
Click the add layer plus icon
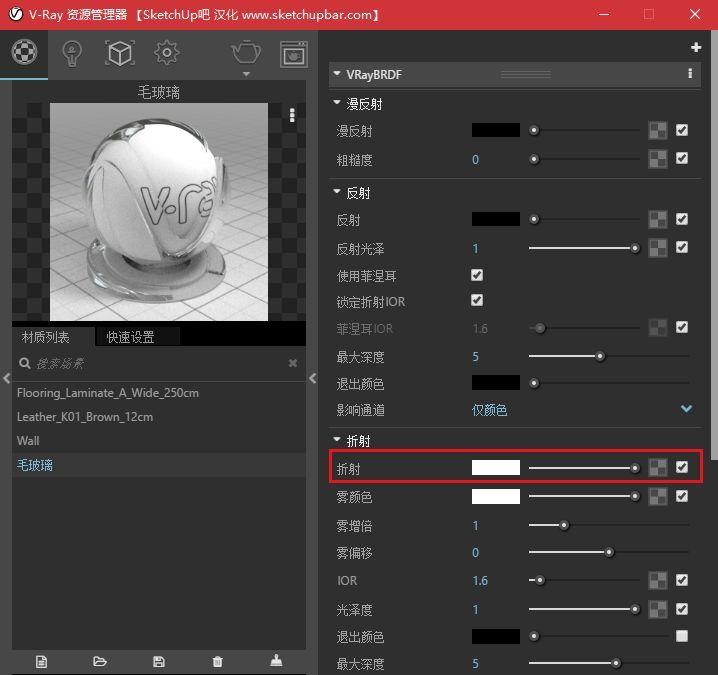[696, 47]
